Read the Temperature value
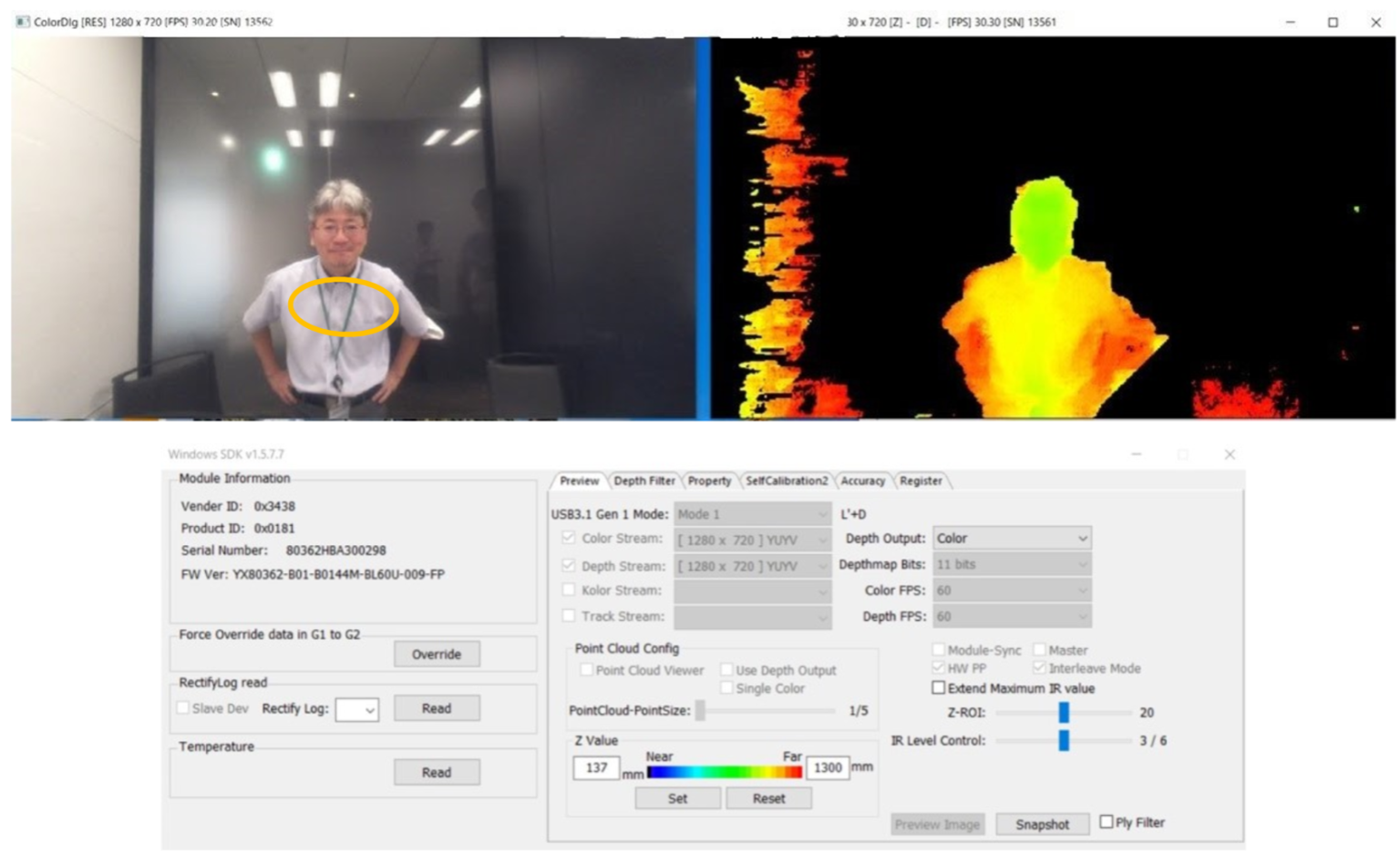Viewport: 1400px width, 854px height. (437, 771)
